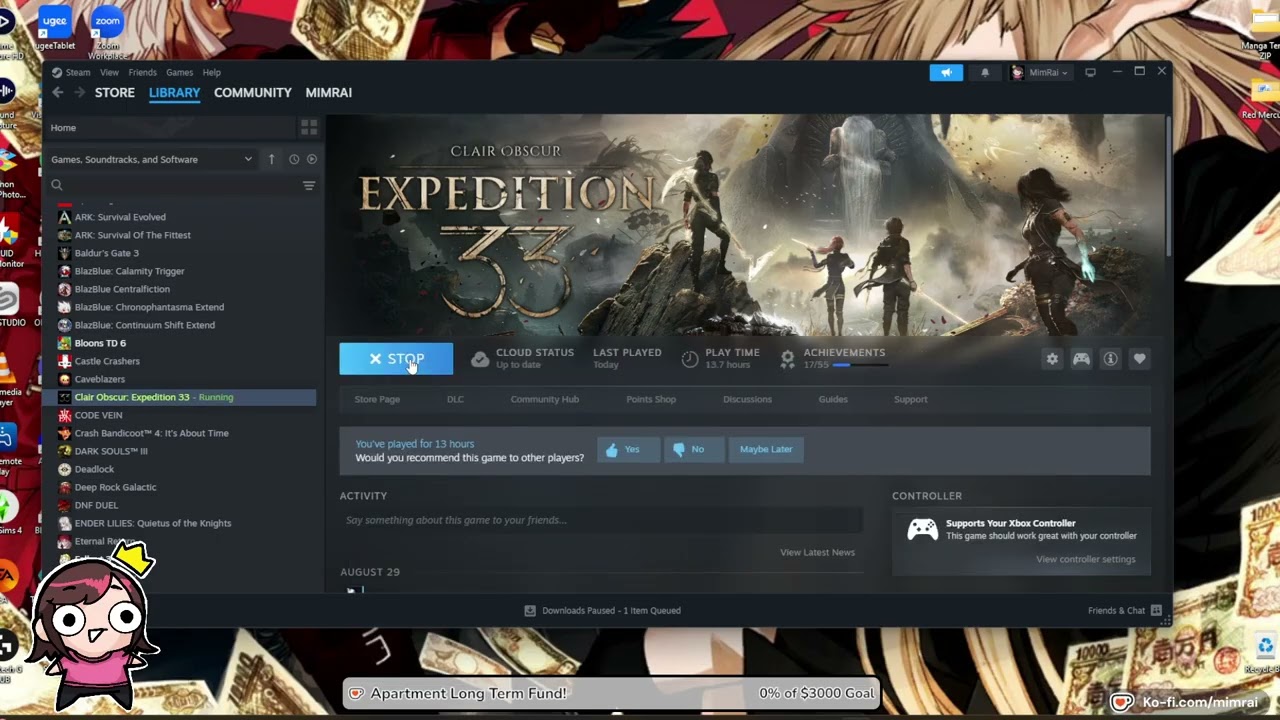This screenshot has height=720, width=1280.
Task: Open advanced library filters icon
Action: pyautogui.click(x=309, y=185)
